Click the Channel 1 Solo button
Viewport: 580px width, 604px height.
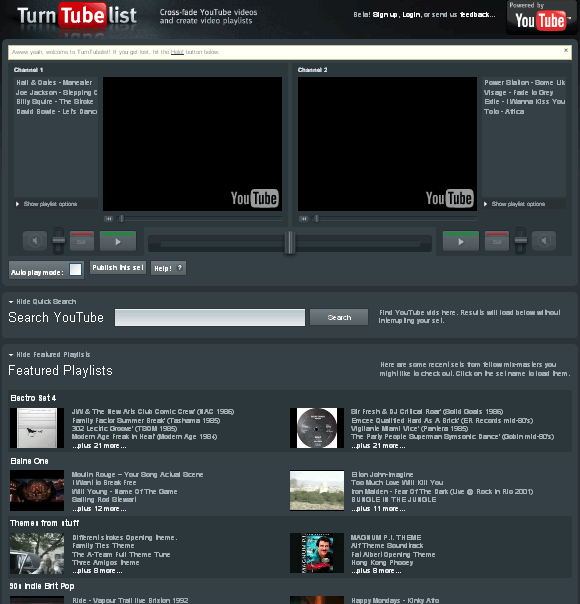82,241
